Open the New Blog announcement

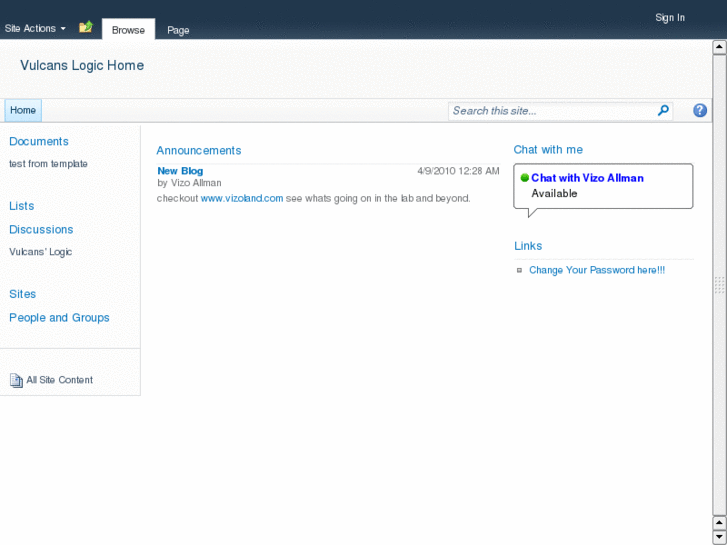click(180, 171)
